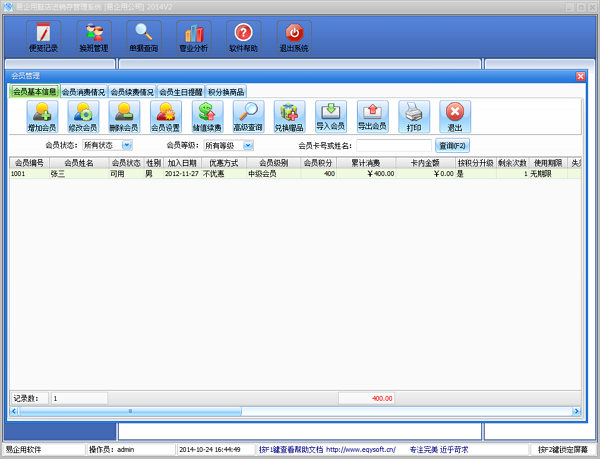Click 兑换赠品 gift exchange icon
This screenshot has height=459, width=600.
pos(289,117)
